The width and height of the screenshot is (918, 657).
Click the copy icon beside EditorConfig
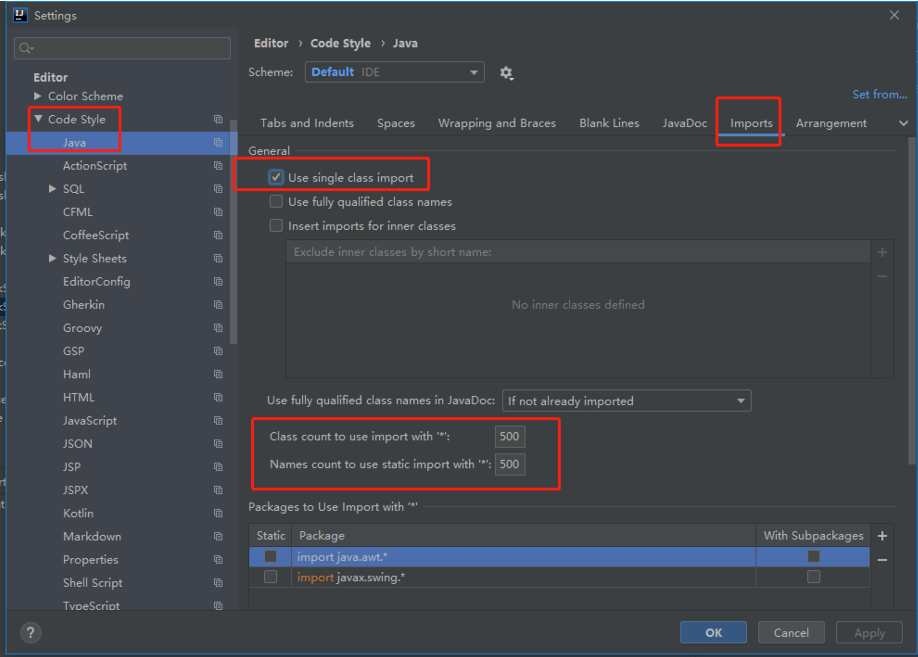coord(218,282)
